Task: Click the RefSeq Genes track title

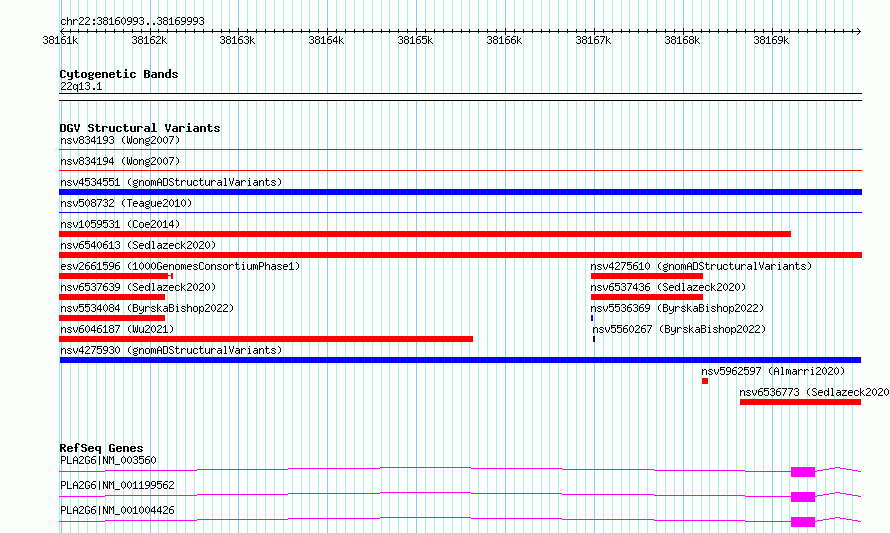Action: [101, 448]
